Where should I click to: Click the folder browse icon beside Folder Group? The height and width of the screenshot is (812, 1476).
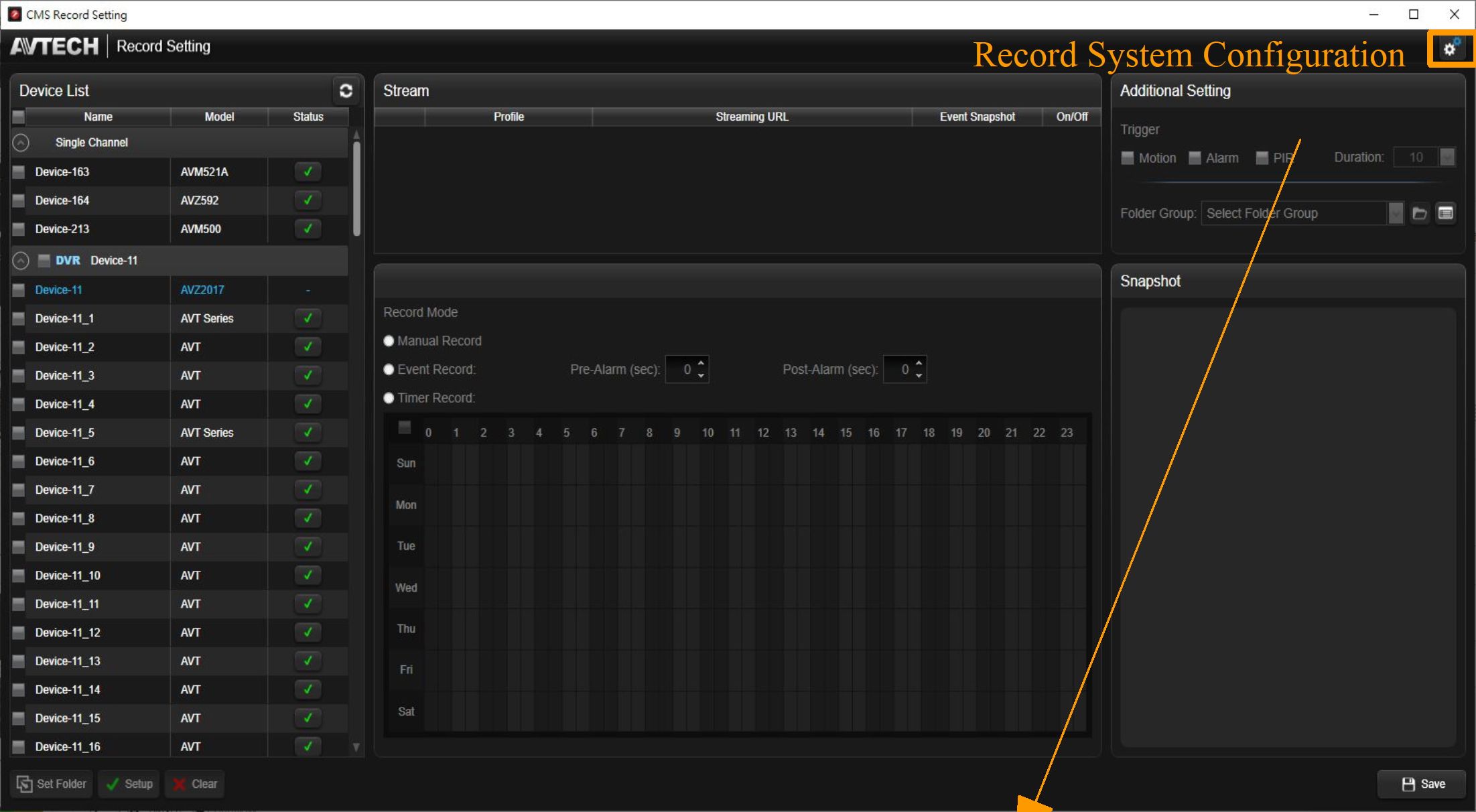(x=1420, y=213)
